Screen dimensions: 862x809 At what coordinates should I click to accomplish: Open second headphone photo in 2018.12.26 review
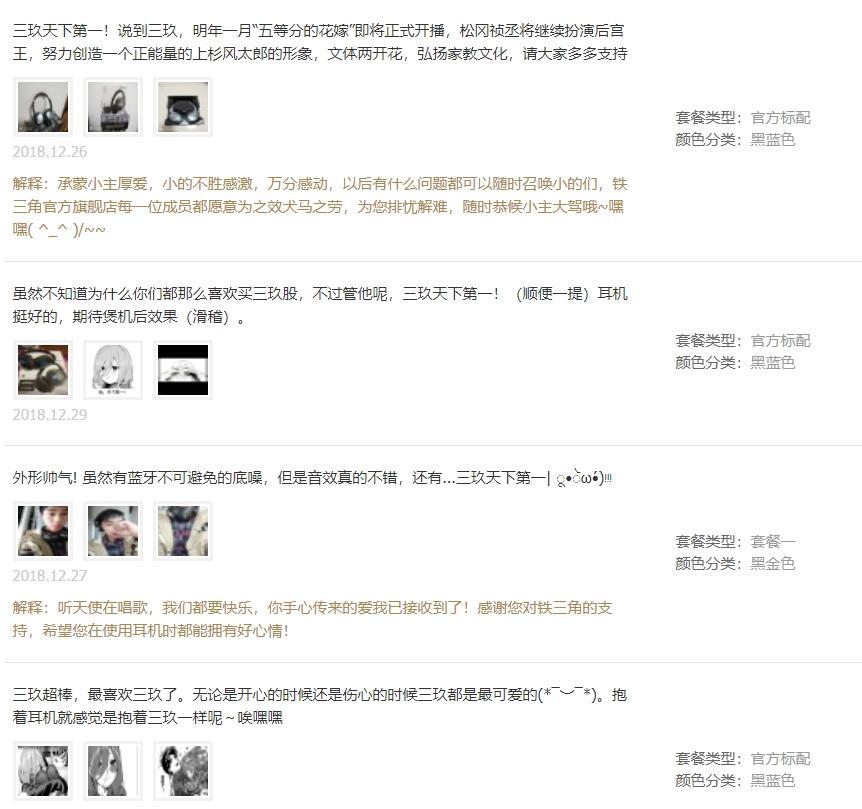[x=113, y=107]
